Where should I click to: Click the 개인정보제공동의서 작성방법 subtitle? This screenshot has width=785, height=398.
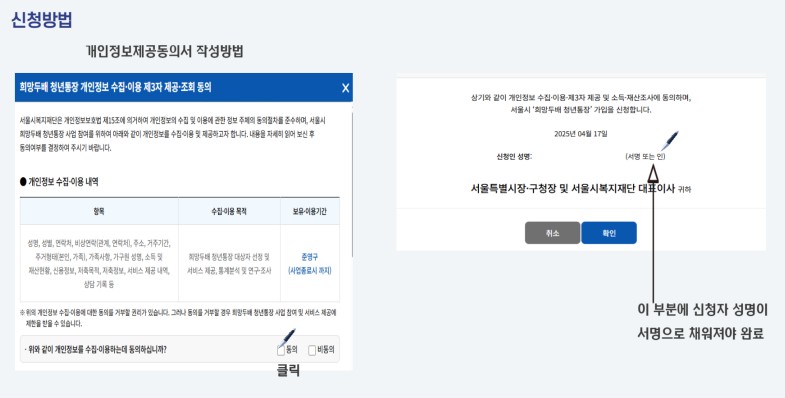[165, 51]
